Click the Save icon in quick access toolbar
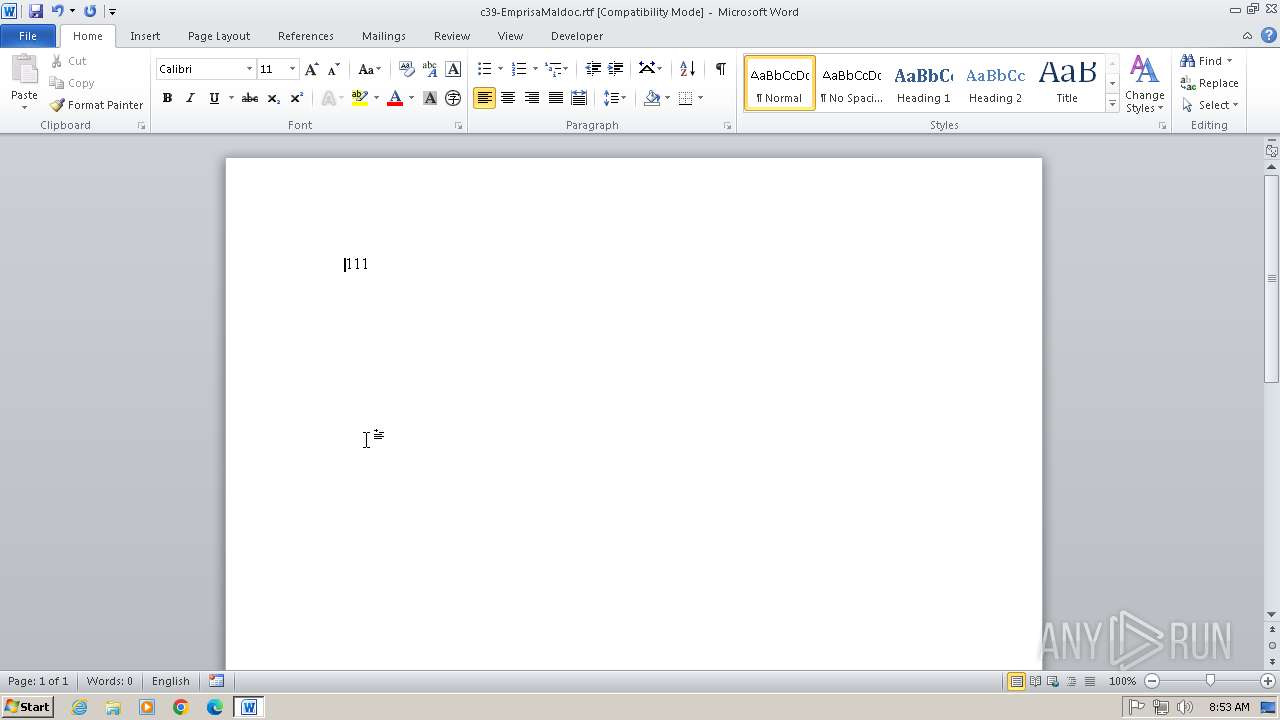 coord(36,11)
